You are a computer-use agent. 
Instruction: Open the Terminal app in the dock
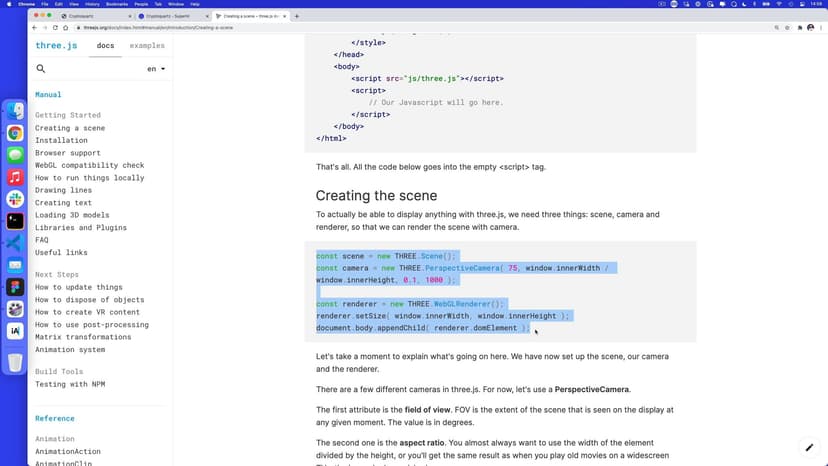(x=15, y=221)
